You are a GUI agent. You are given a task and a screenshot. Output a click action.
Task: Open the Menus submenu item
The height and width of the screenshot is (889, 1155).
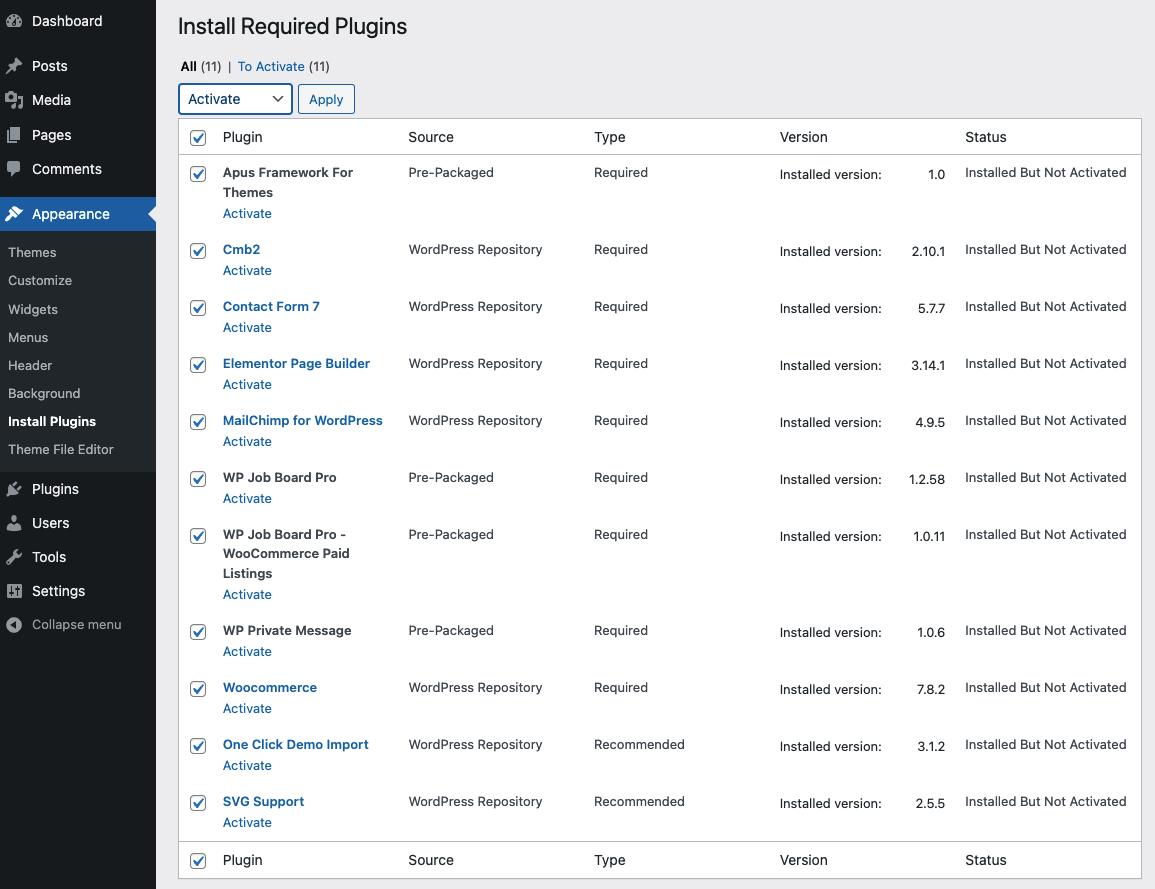click(28, 337)
